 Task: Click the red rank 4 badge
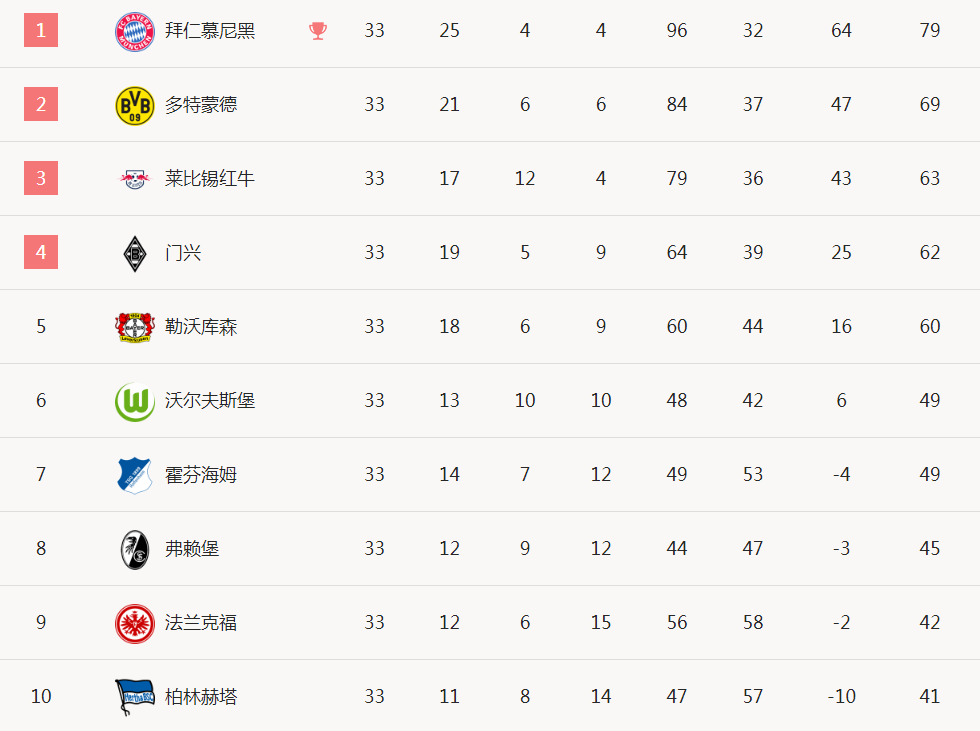(x=41, y=252)
